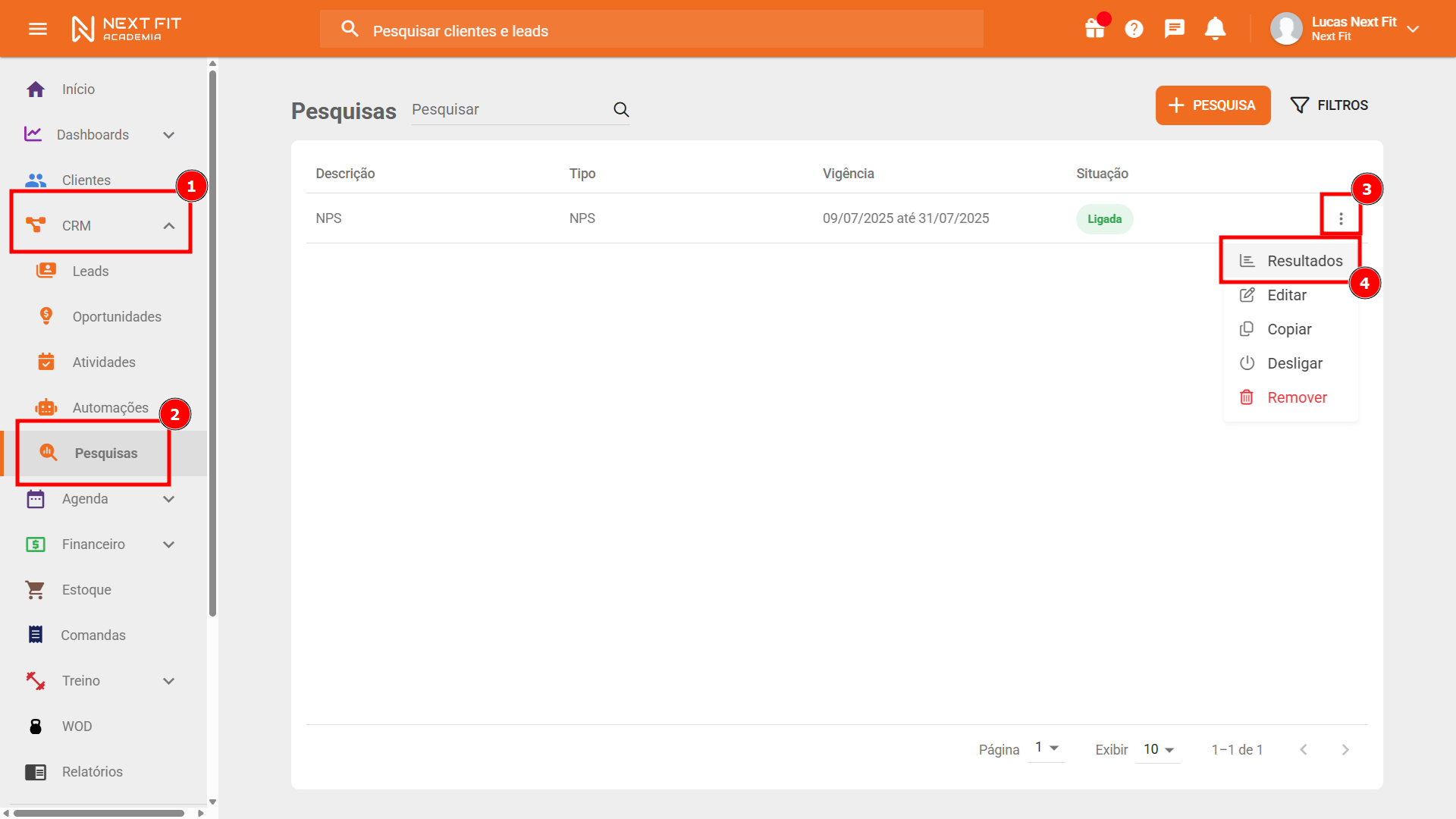Click the orange PESQUISA add button
1456x819 pixels.
click(1213, 105)
